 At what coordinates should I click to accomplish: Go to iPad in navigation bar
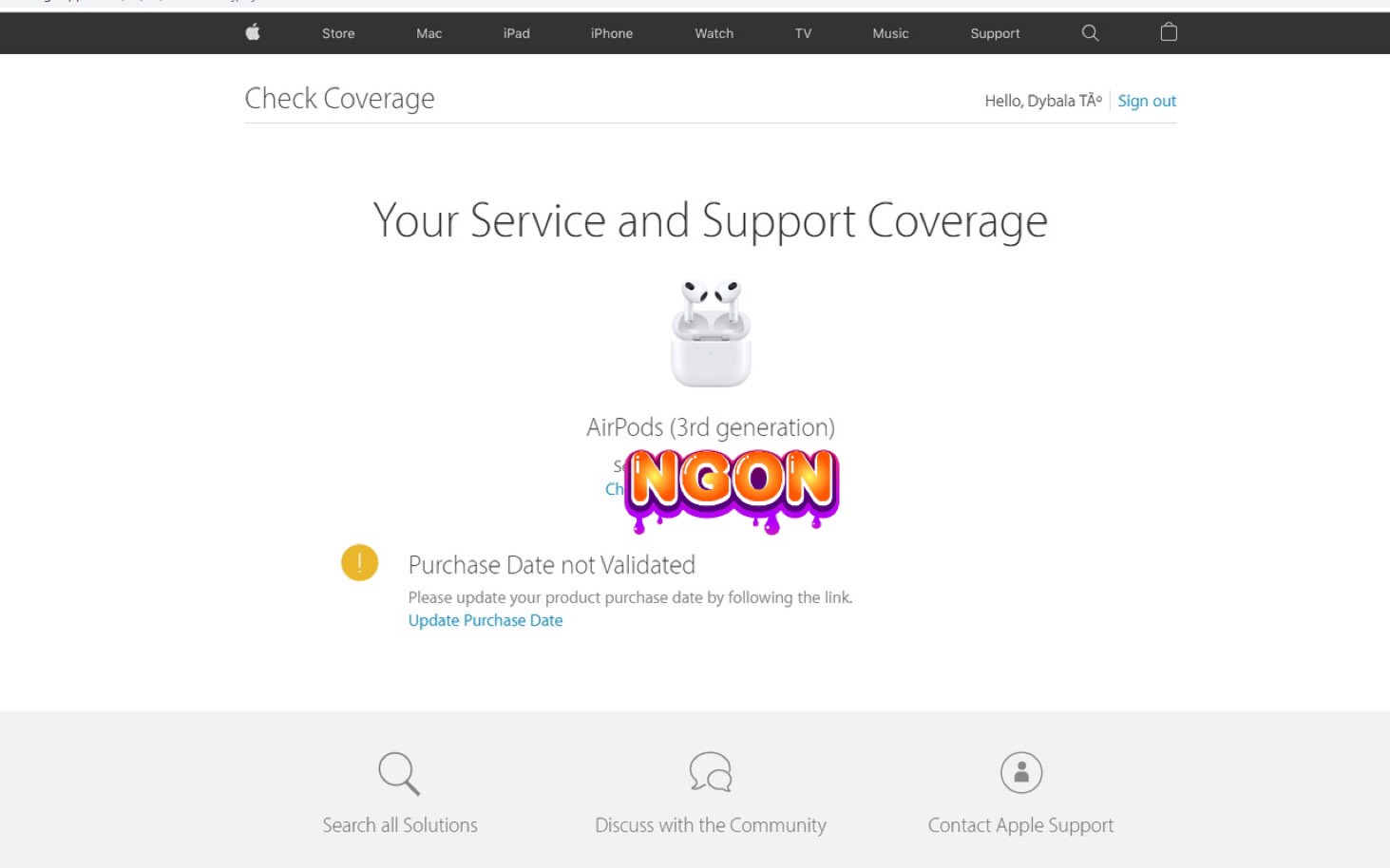point(517,33)
